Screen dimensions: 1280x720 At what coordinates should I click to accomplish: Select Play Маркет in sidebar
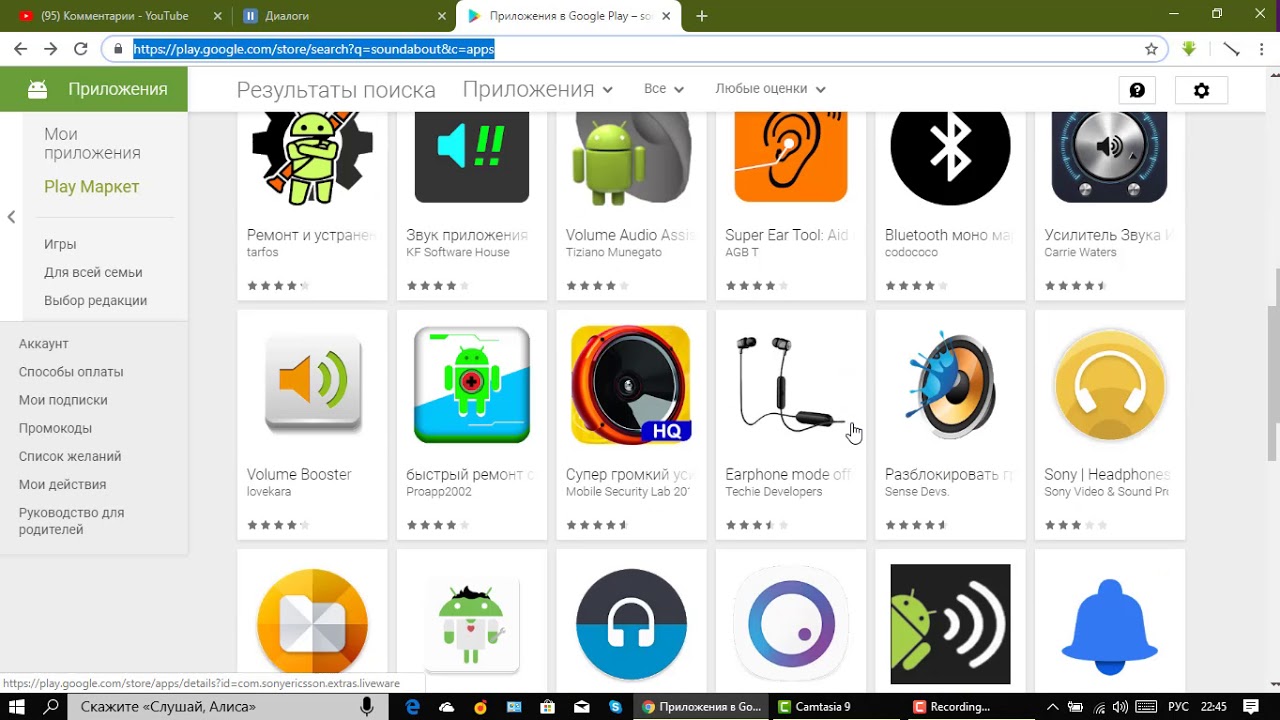point(91,187)
